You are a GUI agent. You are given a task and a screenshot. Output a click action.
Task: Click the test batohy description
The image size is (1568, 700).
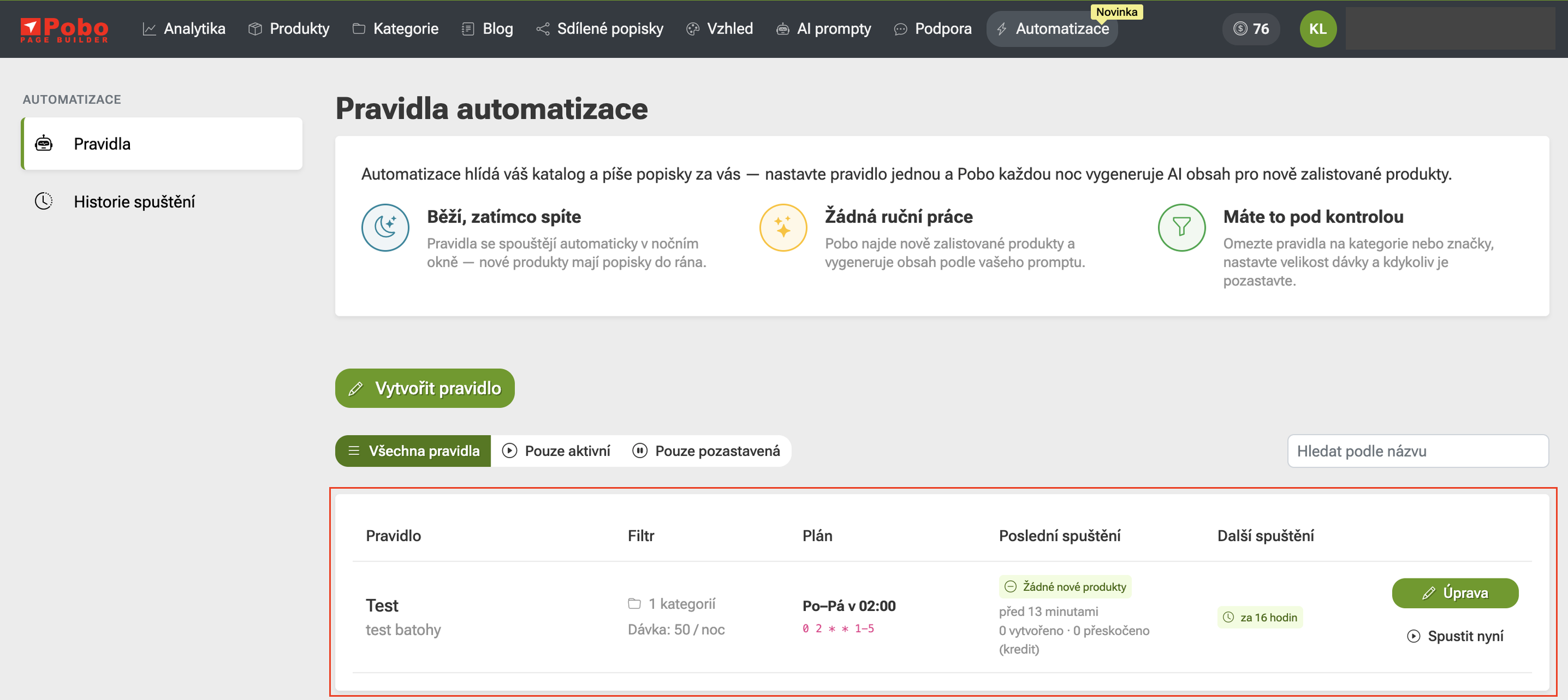point(403,629)
